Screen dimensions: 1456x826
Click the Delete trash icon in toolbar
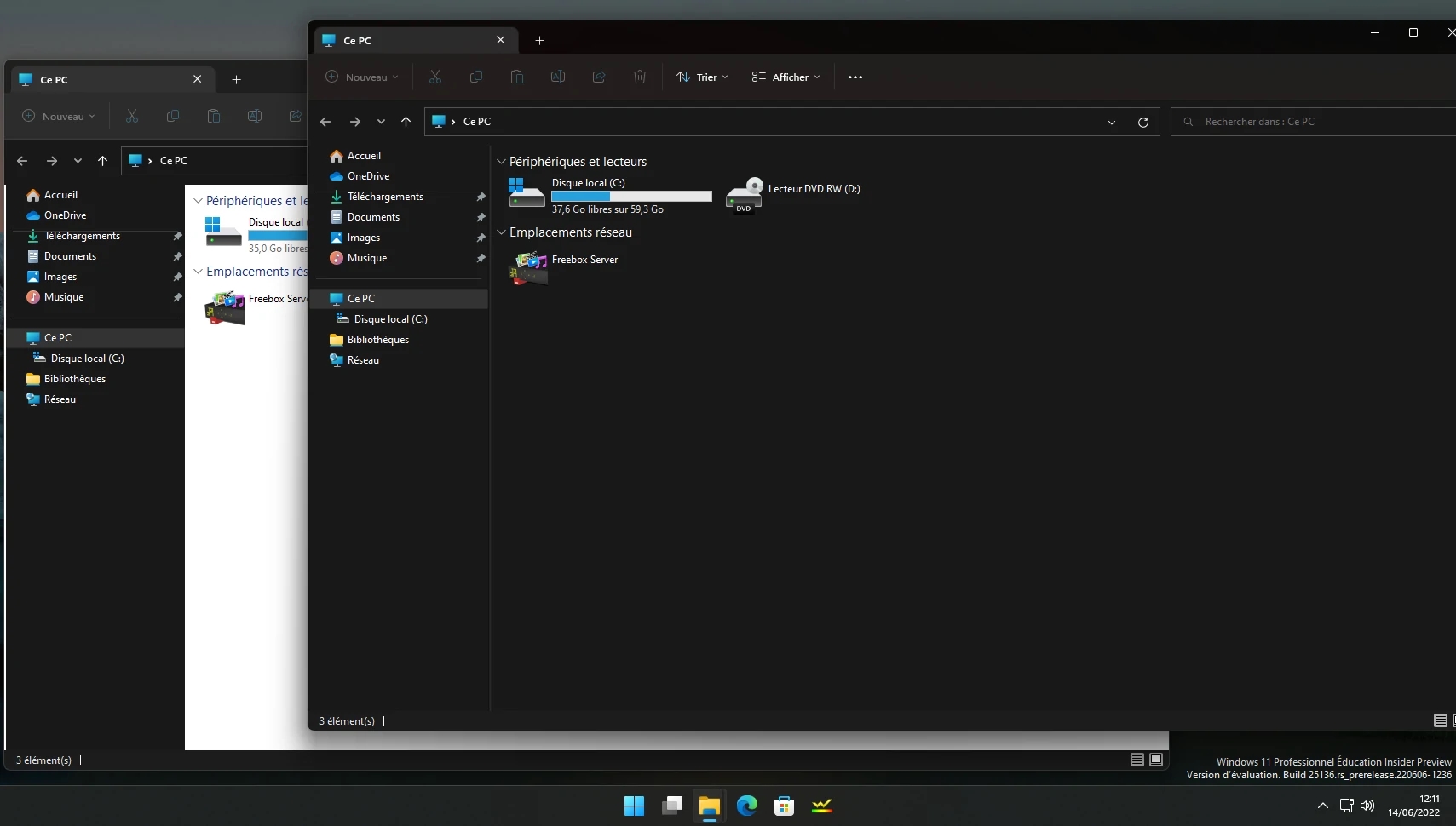640,77
